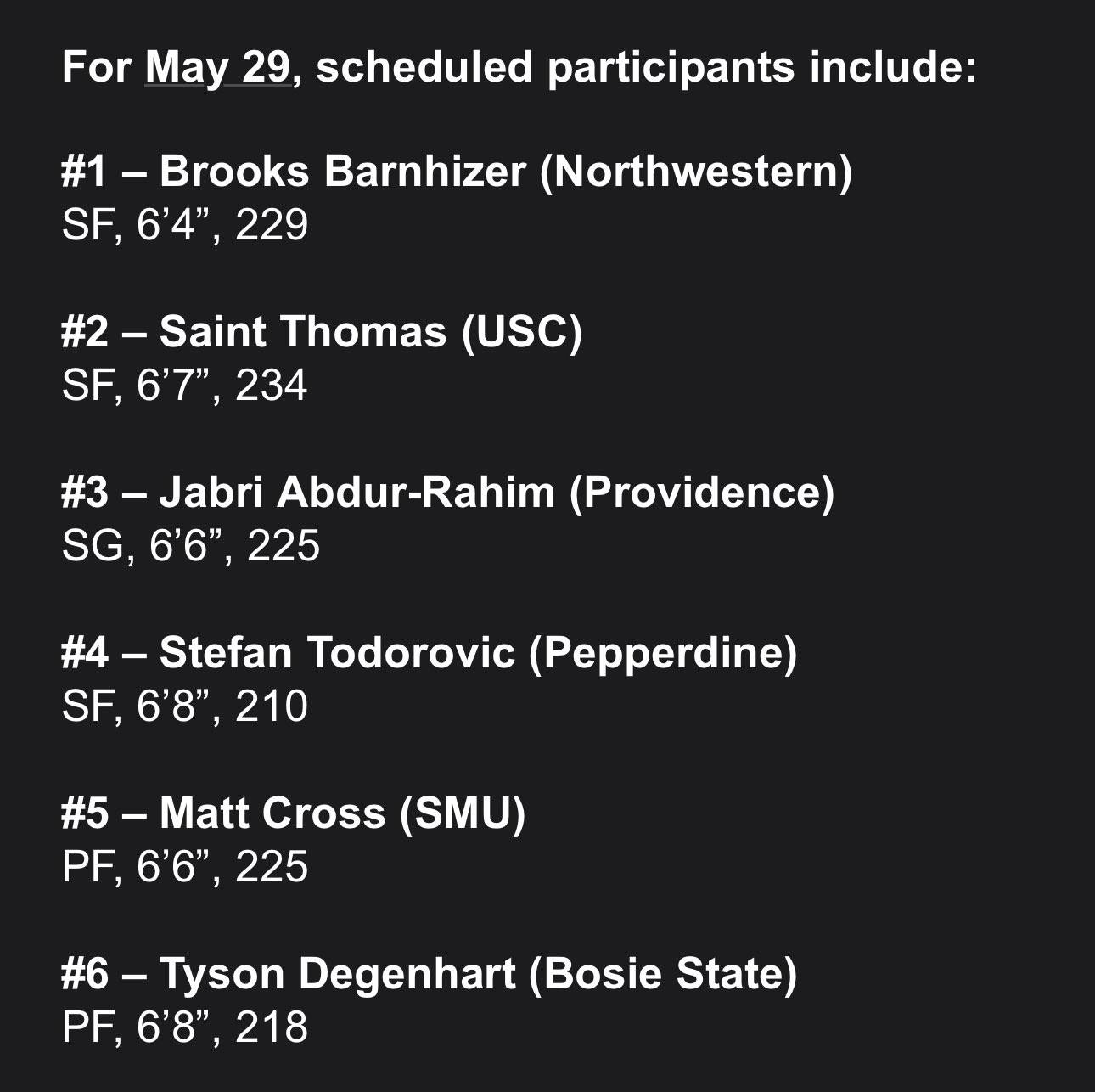Image resolution: width=1095 pixels, height=1092 pixels.
Task: Click the SF, 6'8", 210 stats line
Action: click(184, 706)
